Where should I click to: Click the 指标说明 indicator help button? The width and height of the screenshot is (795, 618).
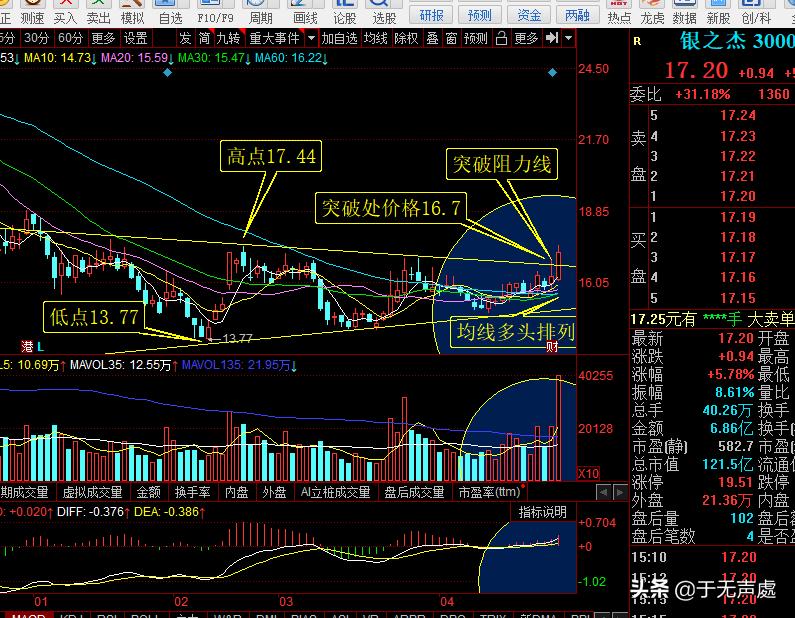coord(543,513)
